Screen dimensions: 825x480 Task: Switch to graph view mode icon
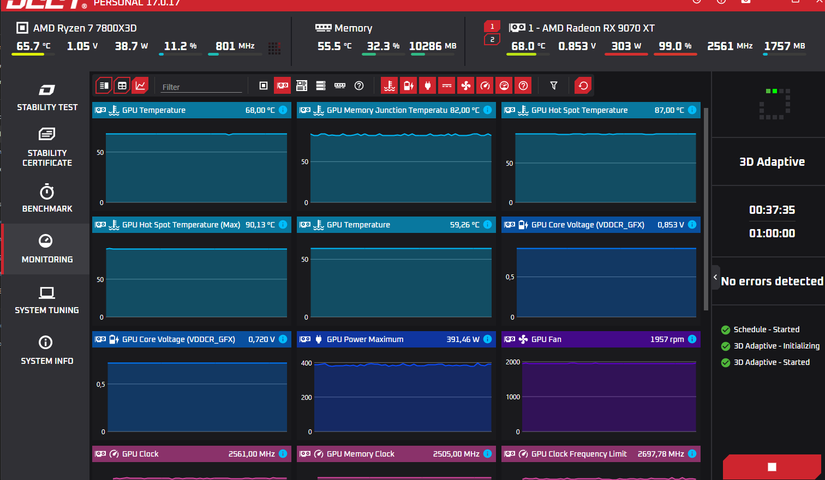pyautogui.click(x=140, y=86)
